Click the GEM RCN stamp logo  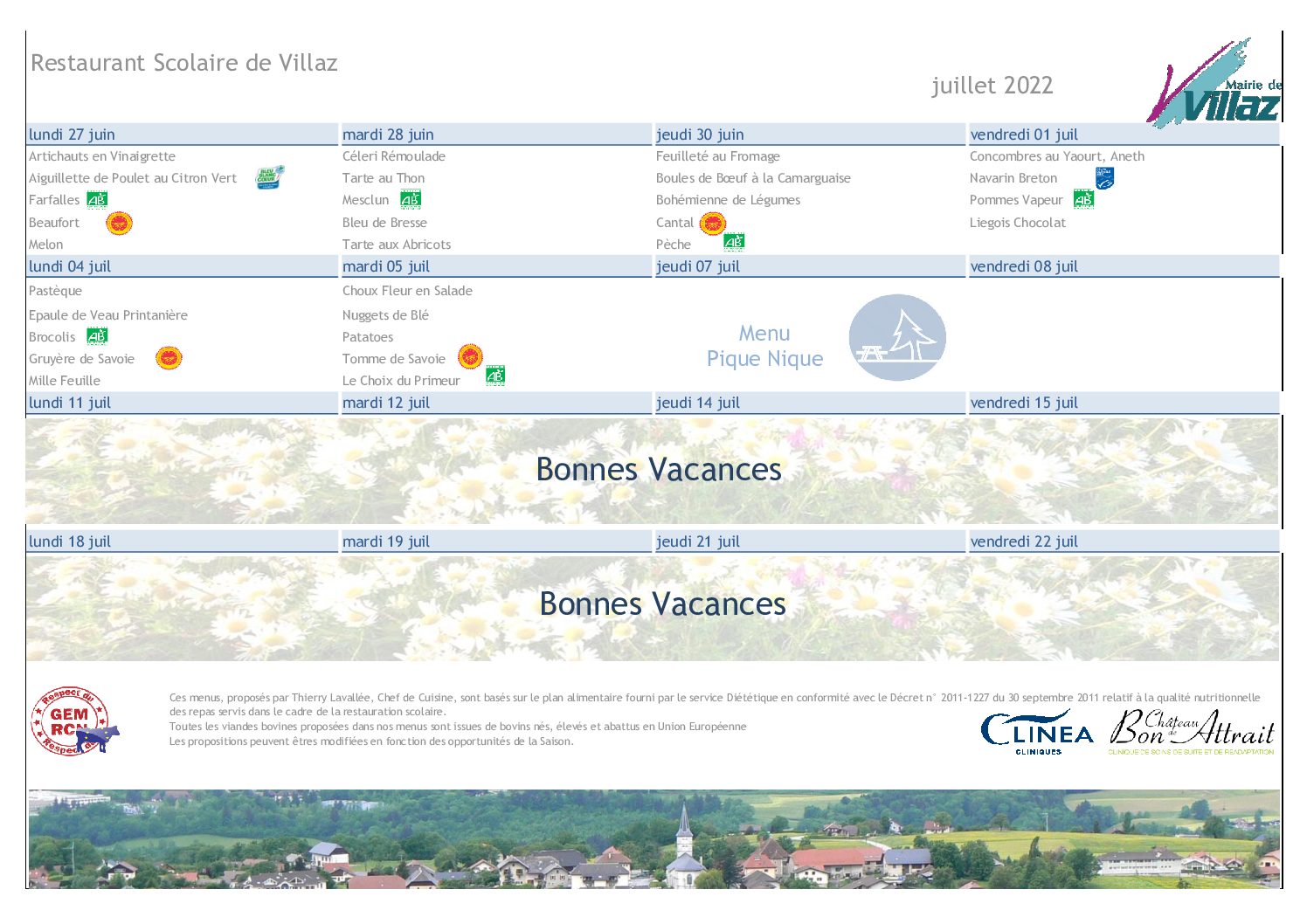[74, 721]
